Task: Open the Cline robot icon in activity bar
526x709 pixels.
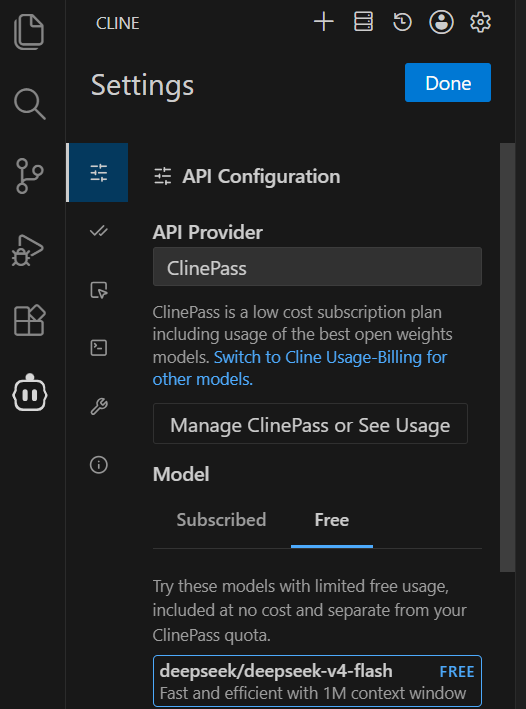Action: pyautogui.click(x=30, y=392)
